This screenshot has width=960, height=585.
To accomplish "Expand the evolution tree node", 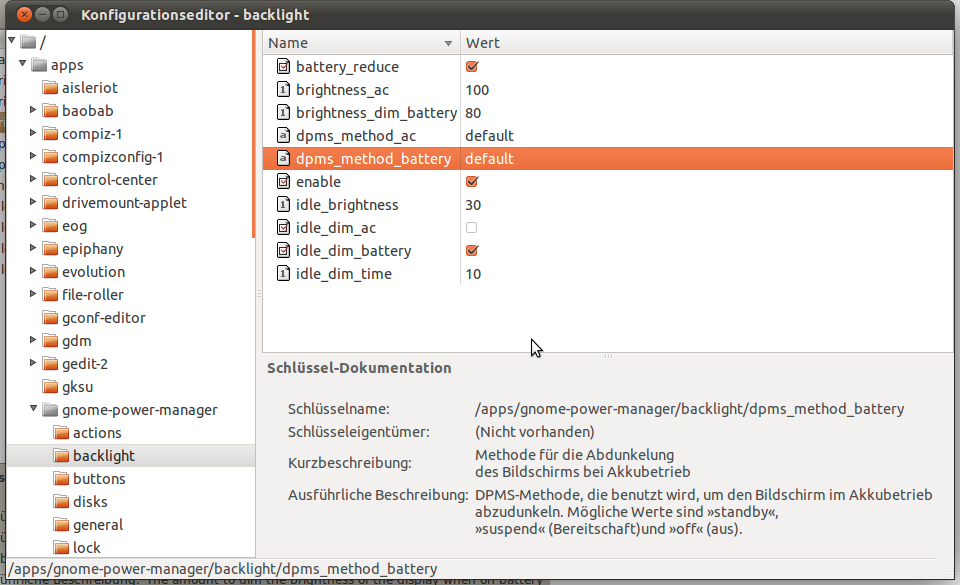I will coord(33,270).
